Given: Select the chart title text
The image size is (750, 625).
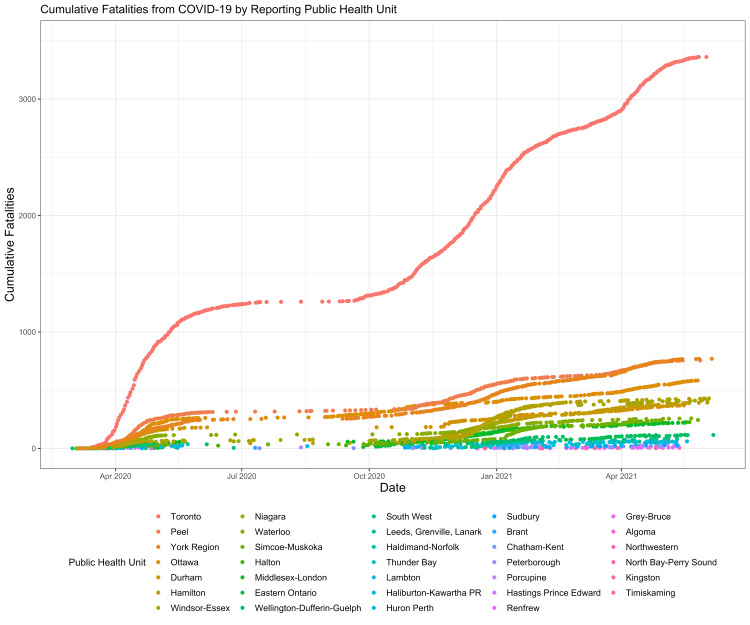Looking at the screenshot, I should (x=218, y=9).
